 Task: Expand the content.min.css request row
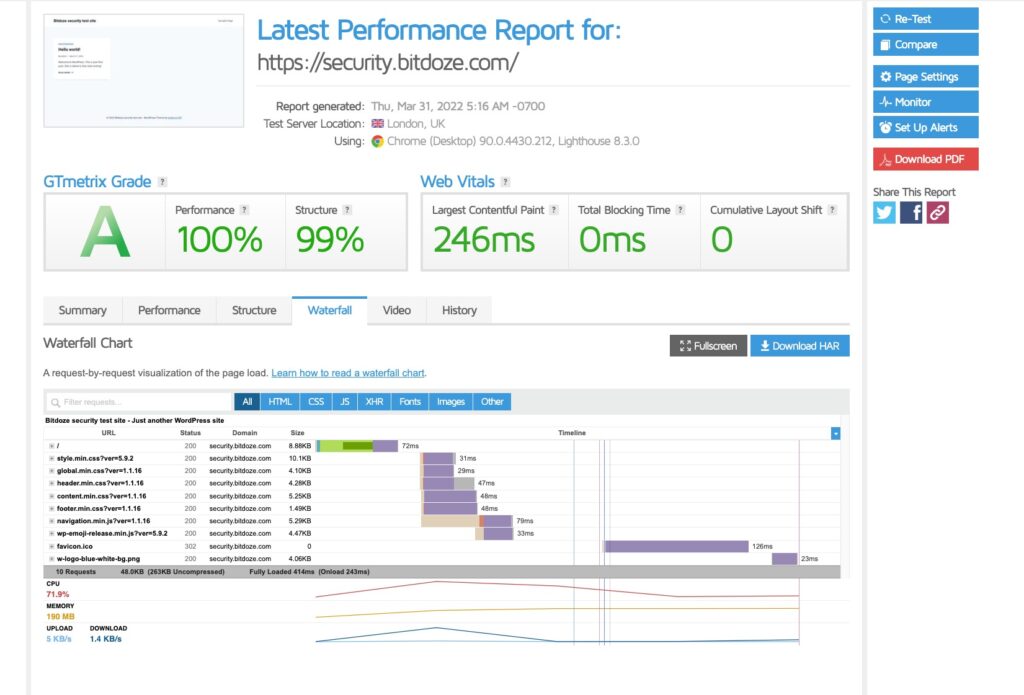click(52, 496)
